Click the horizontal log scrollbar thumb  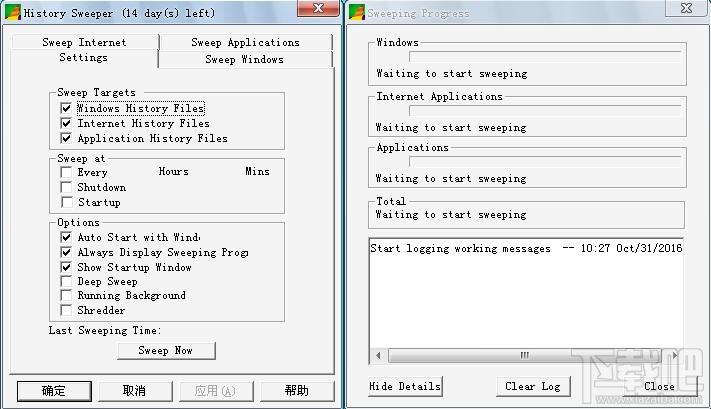[x=525, y=355]
